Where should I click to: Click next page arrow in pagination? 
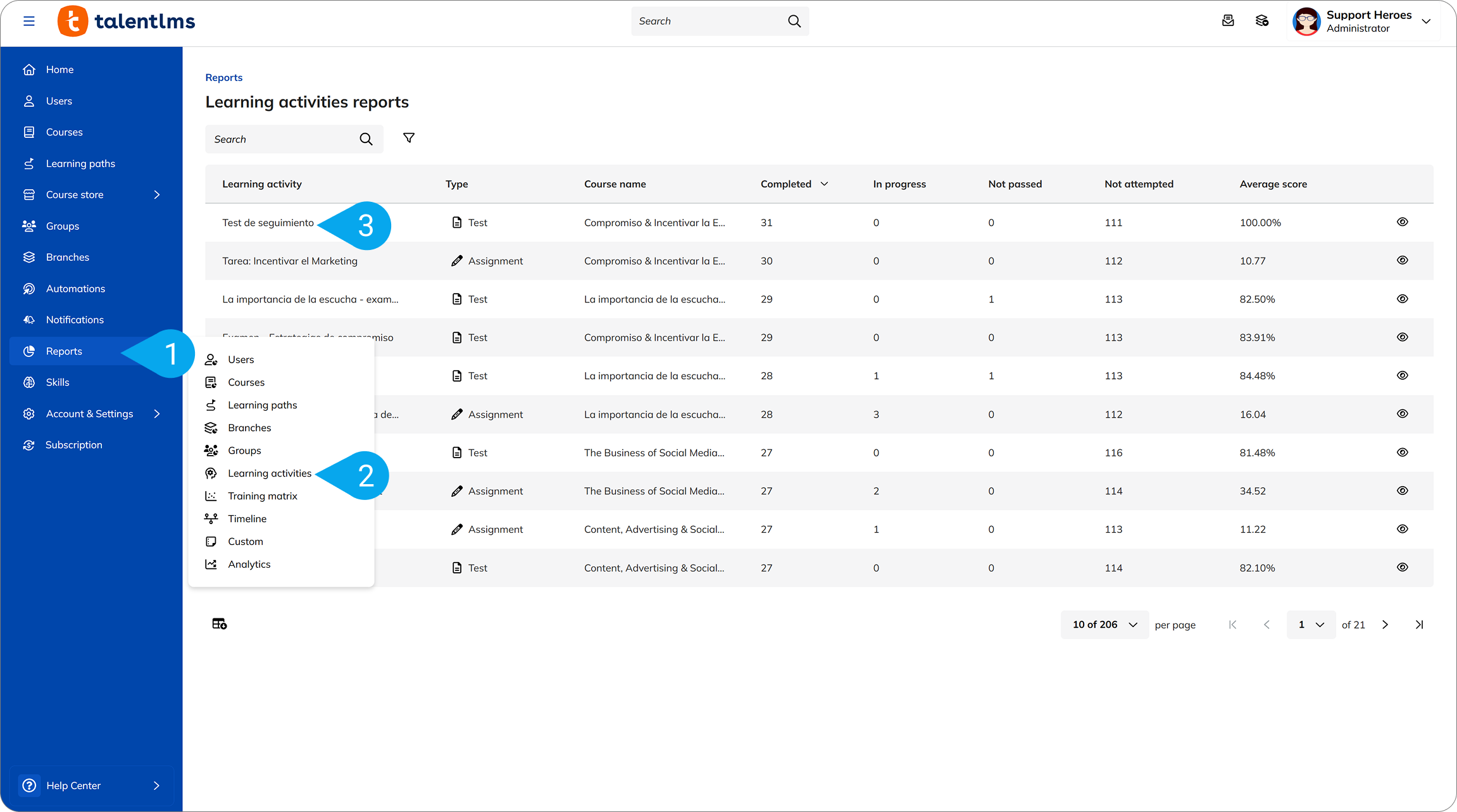(x=1385, y=625)
